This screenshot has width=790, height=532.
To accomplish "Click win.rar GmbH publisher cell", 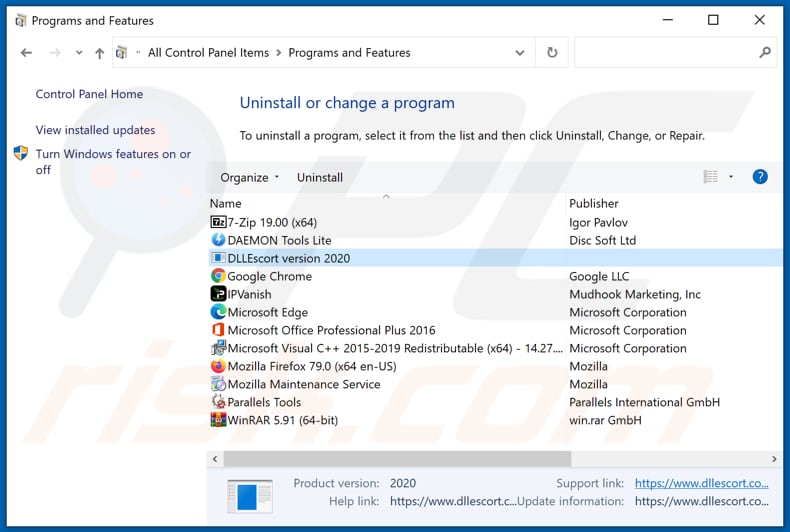I will 605,420.
